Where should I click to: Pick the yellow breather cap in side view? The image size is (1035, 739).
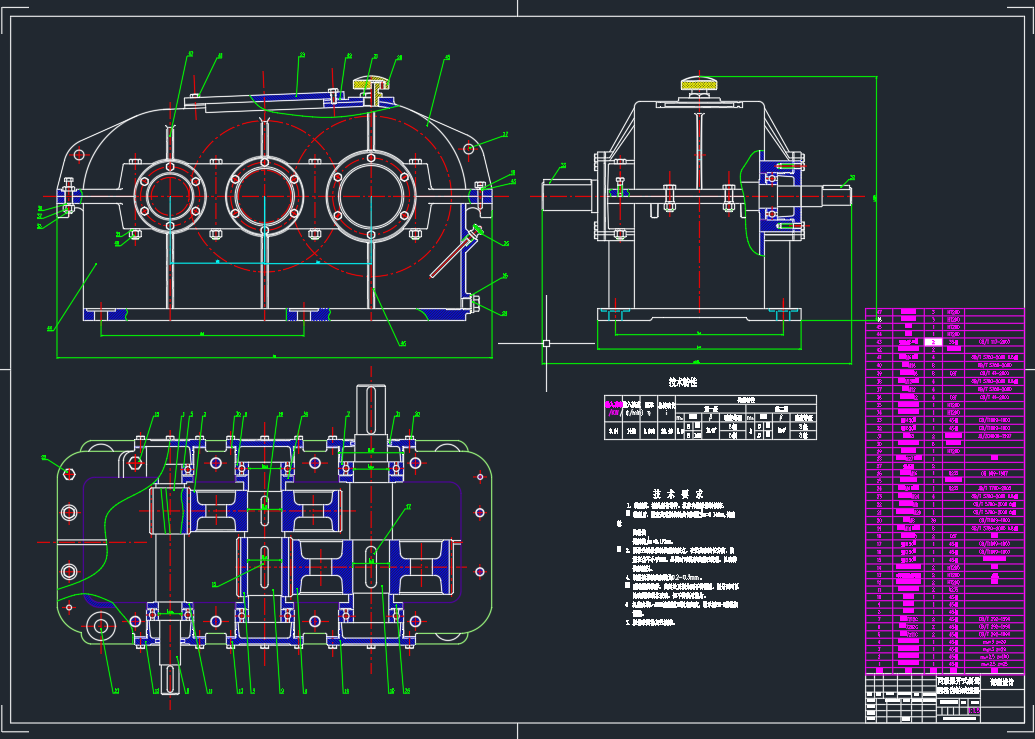click(x=699, y=83)
